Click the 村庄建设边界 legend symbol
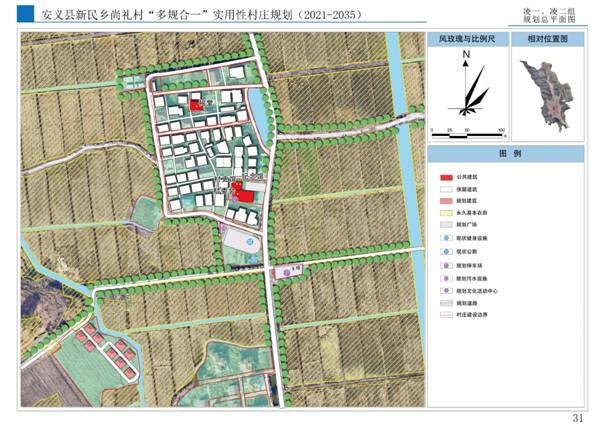Viewport: 602px width, 425px height. tap(446, 315)
